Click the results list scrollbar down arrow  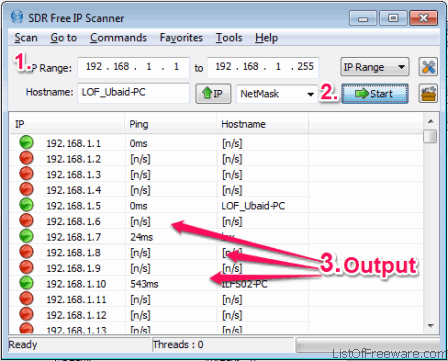[430, 325]
